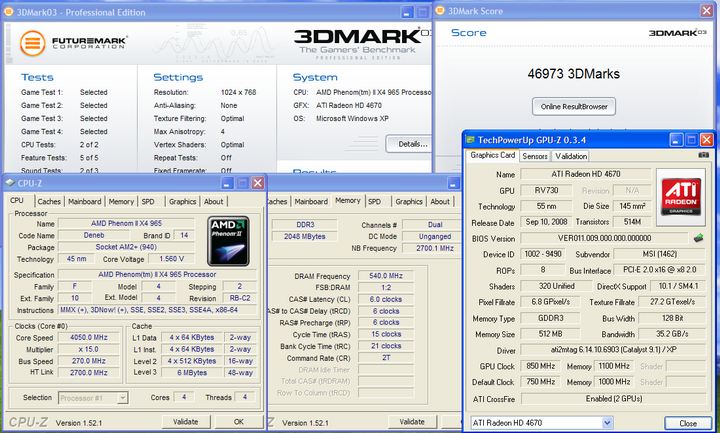Click the 3DMark03 title bar icon

[9, 12]
